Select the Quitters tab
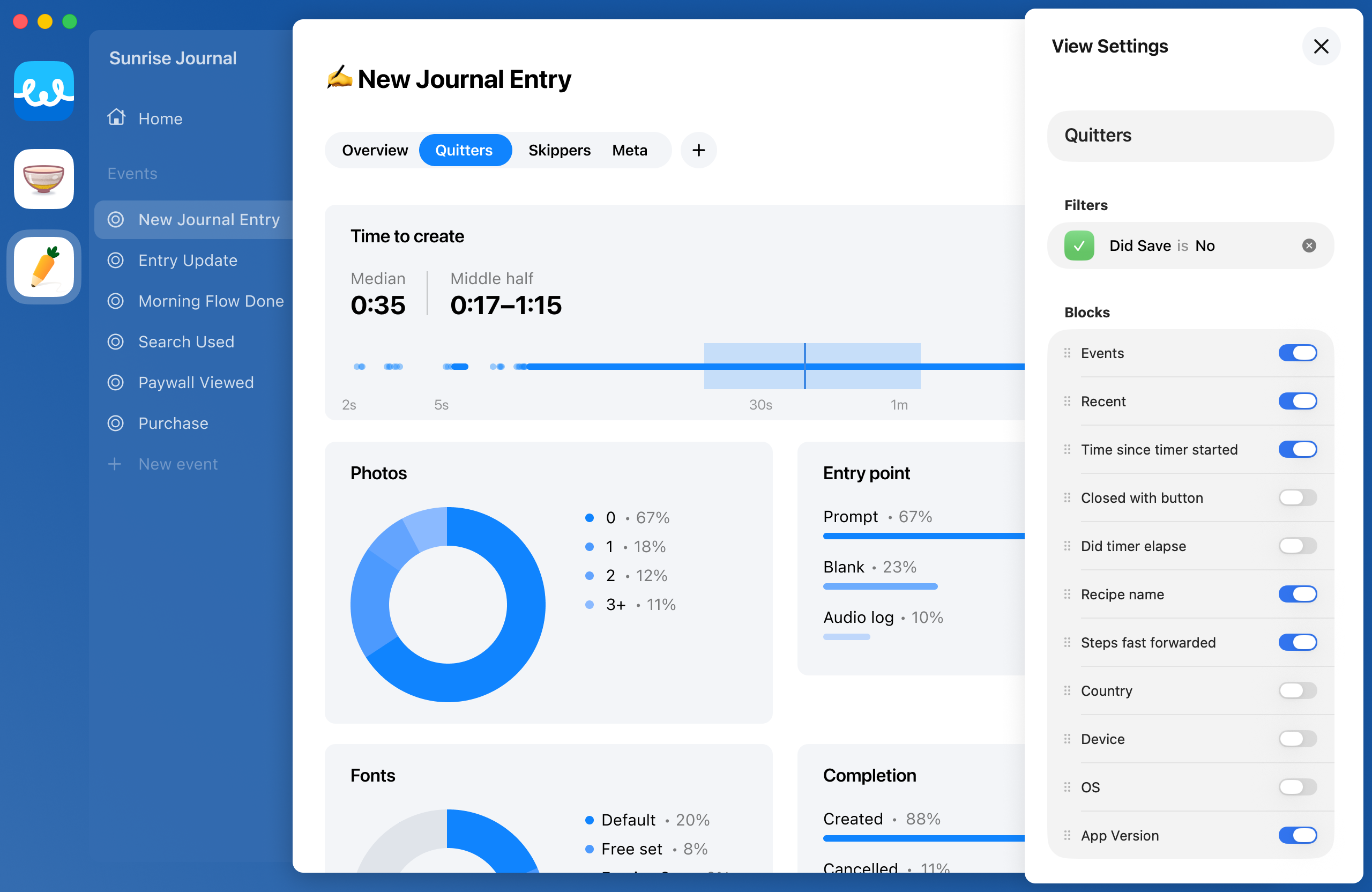This screenshot has width=1372, height=892. coord(465,151)
